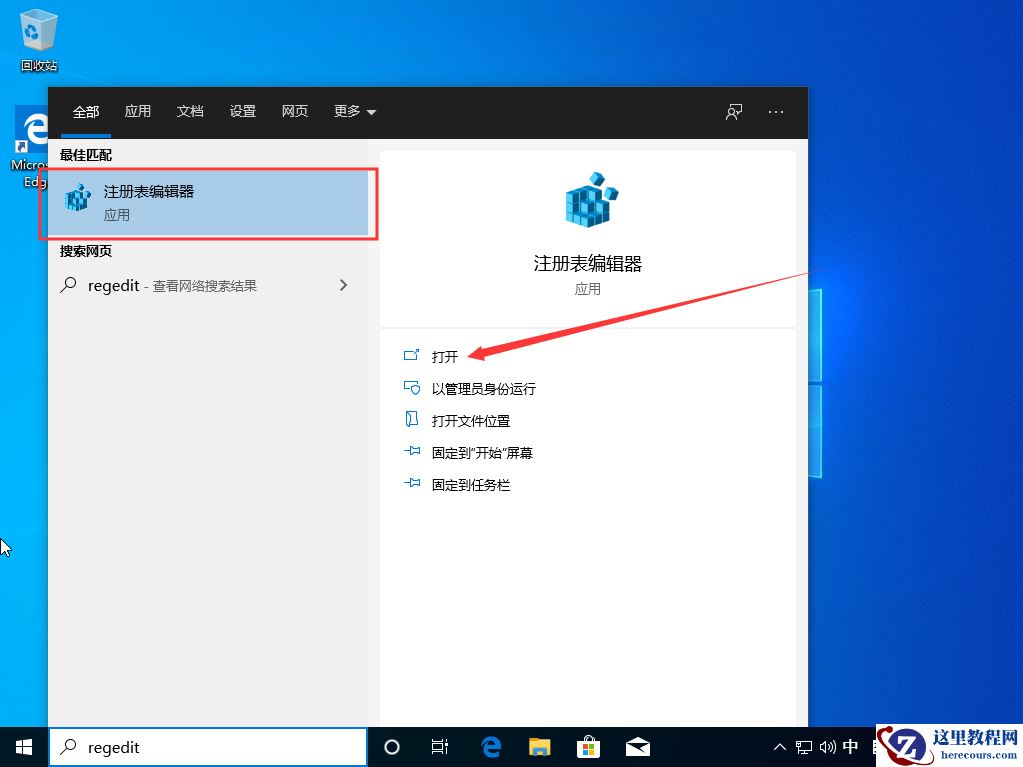1023x767 pixels.
Task: Click the Cortana button on the taskbar
Action: (x=391, y=746)
